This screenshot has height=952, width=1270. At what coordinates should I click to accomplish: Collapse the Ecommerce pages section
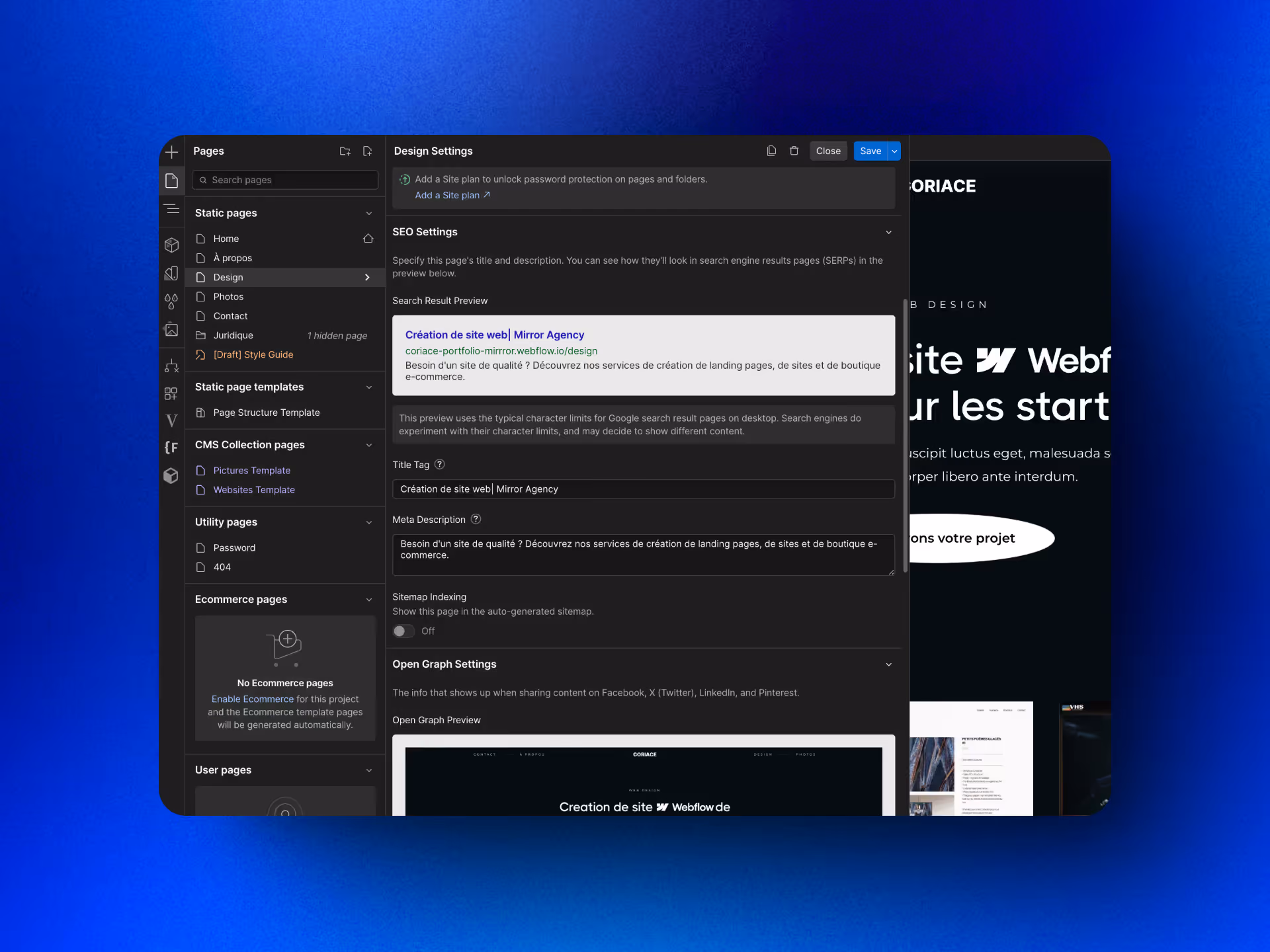coord(369,600)
